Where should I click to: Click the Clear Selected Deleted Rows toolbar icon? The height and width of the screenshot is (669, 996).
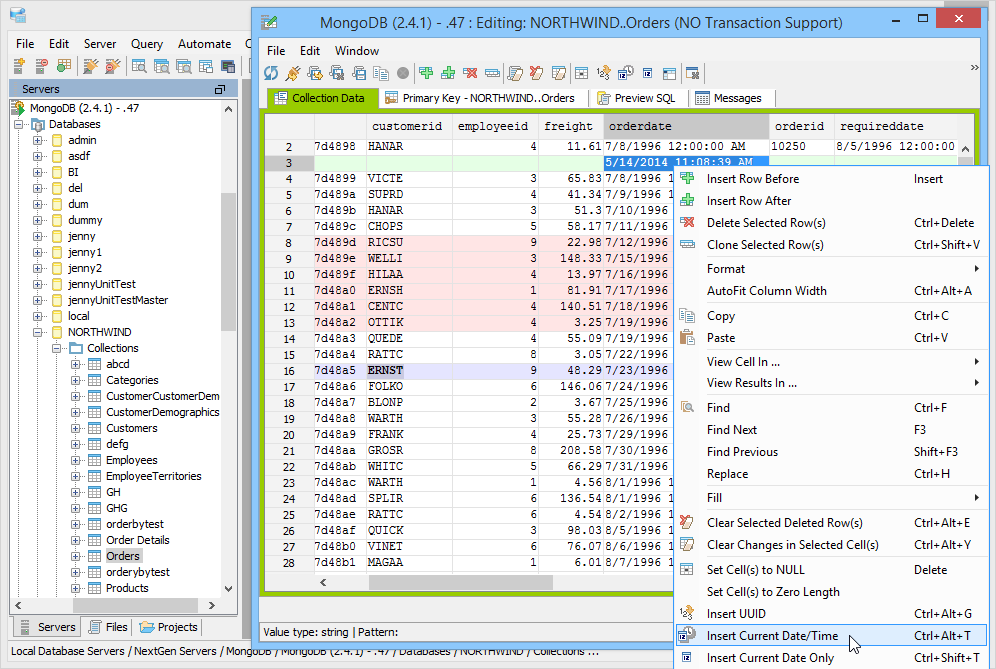tap(537, 73)
